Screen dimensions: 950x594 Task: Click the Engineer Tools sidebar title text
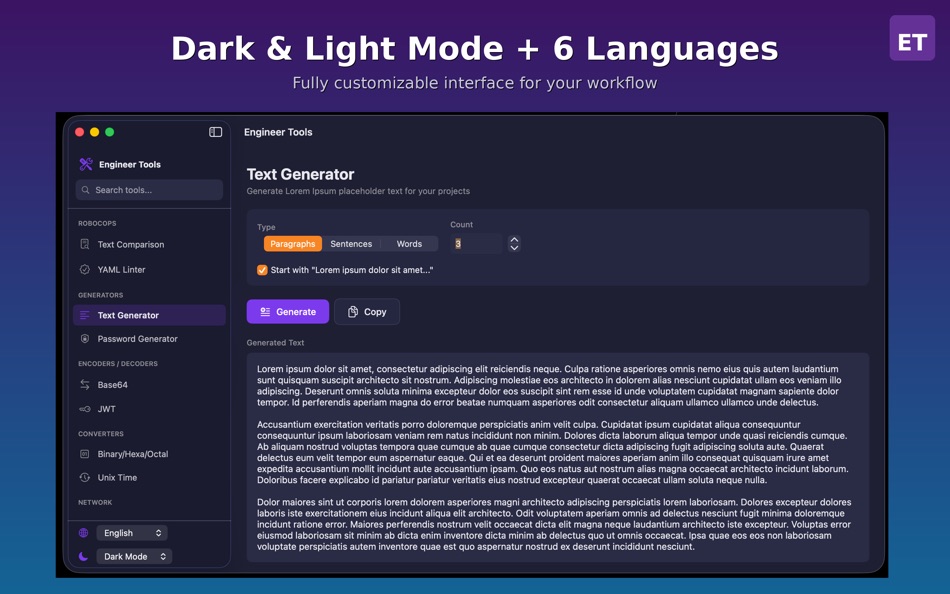click(x=130, y=164)
